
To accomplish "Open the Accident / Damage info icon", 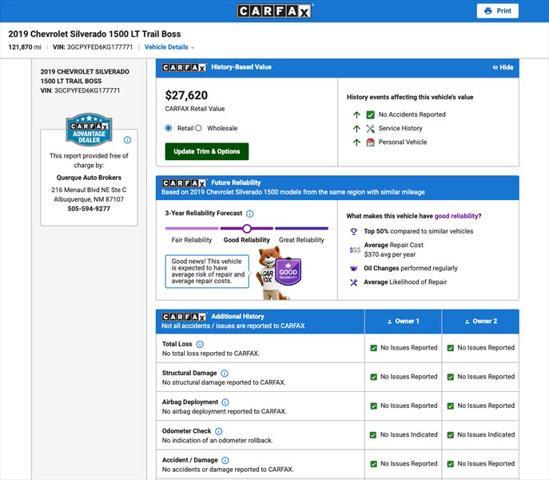I will click(x=225, y=460).
